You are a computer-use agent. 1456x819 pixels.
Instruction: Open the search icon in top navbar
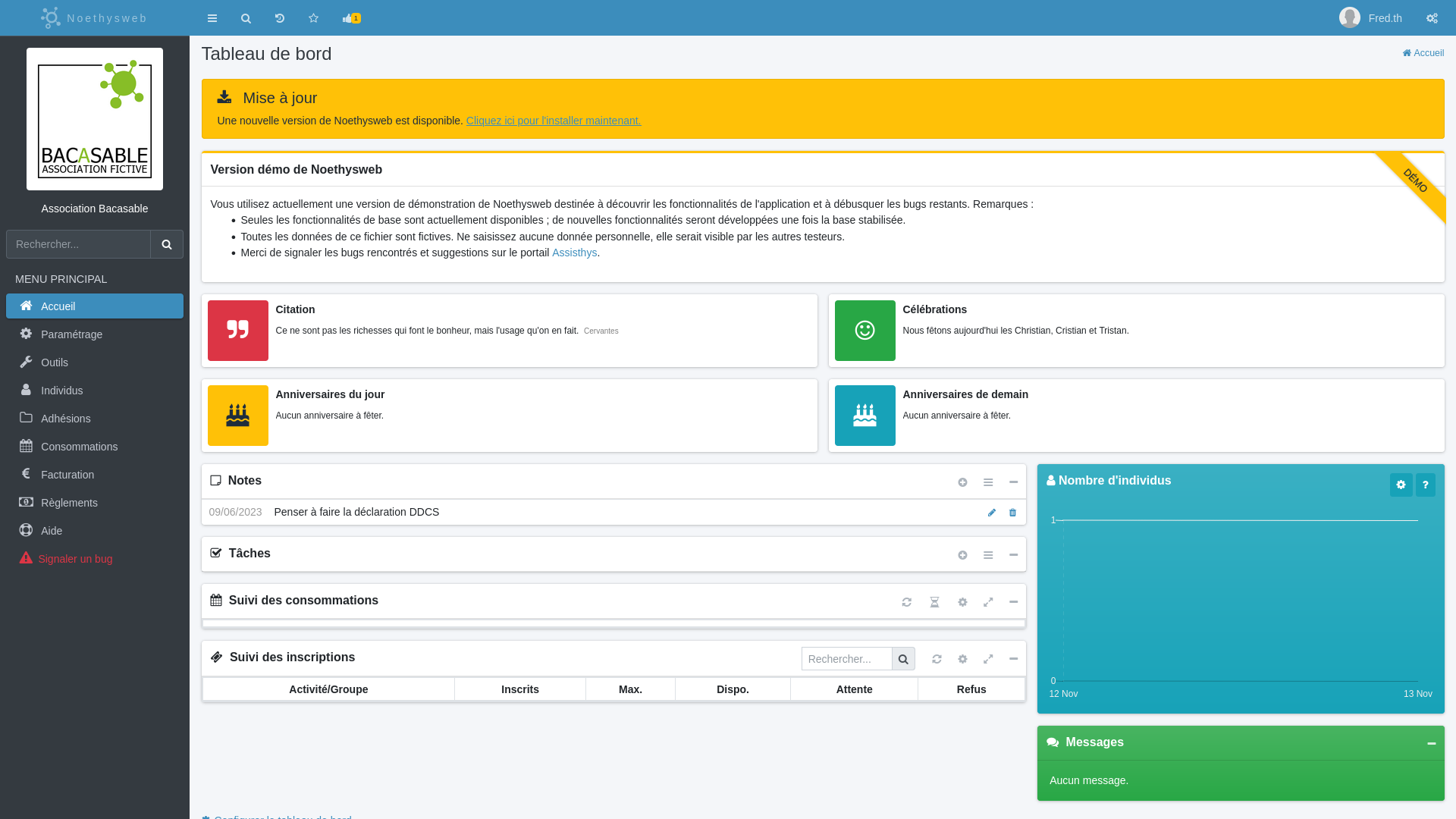click(x=246, y=18)
